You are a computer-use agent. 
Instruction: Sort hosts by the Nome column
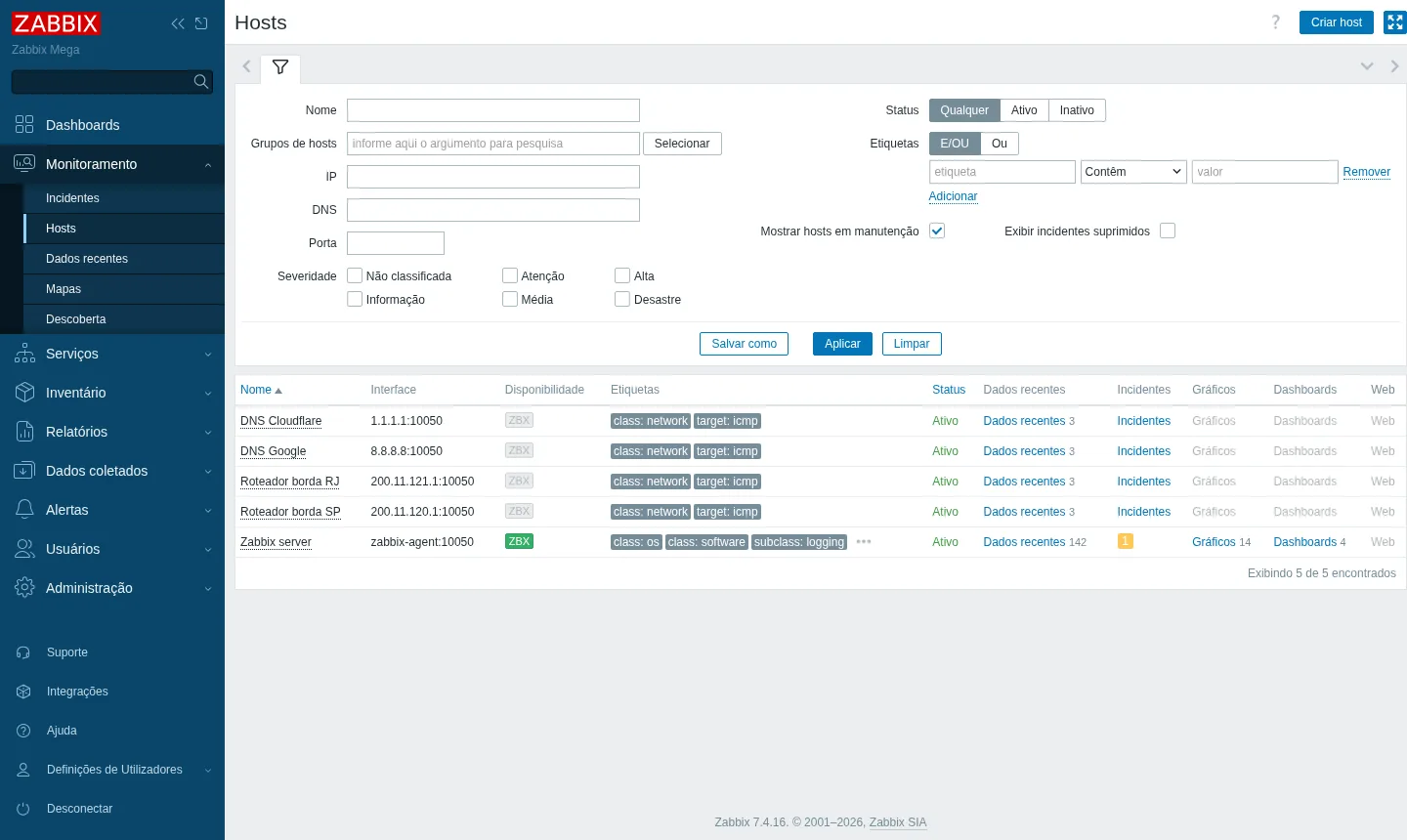tap(261, 390)
